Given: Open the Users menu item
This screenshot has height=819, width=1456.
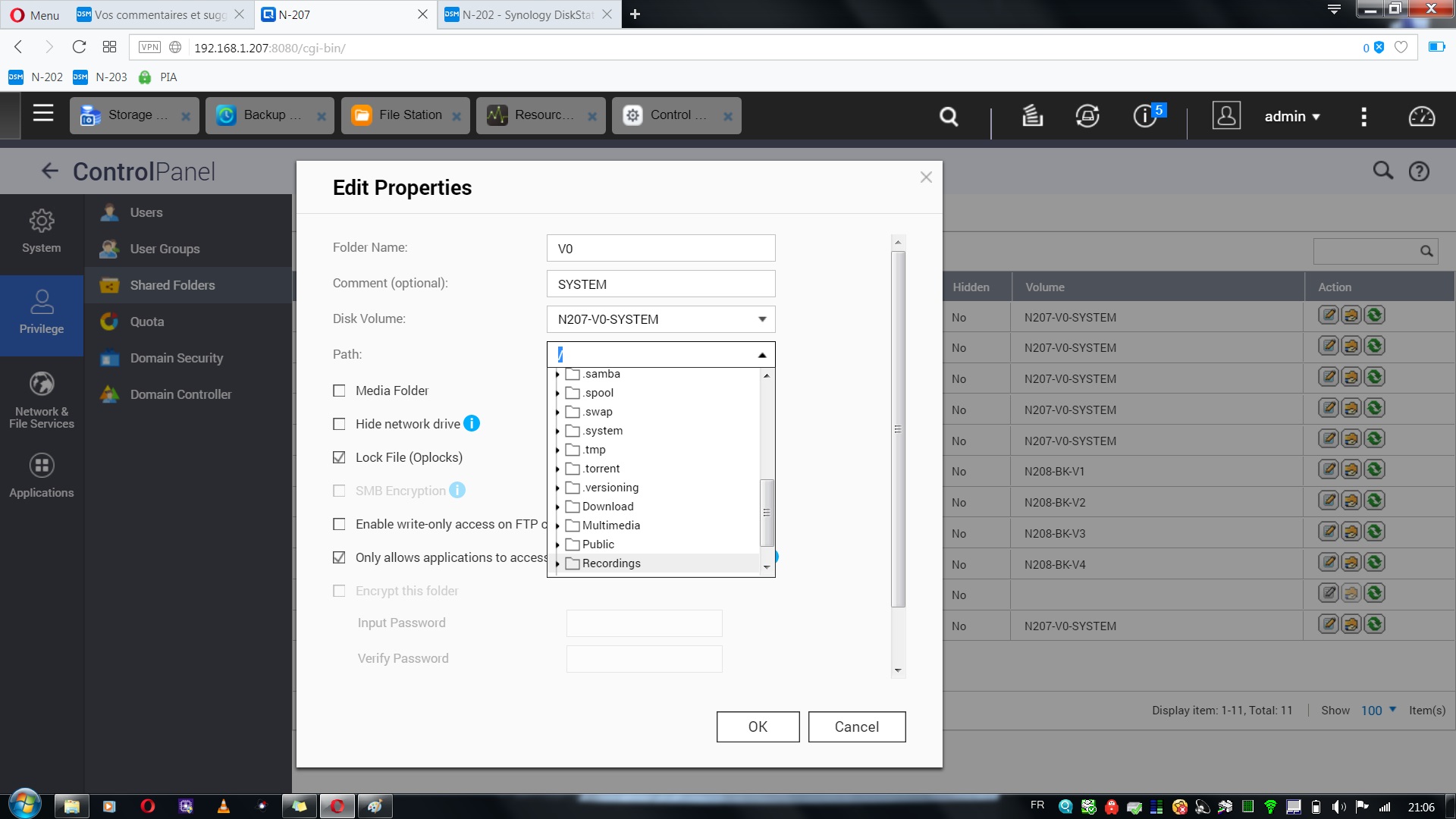Looking at the screenshot, I should pyautogui.click(x=188, y=212).
